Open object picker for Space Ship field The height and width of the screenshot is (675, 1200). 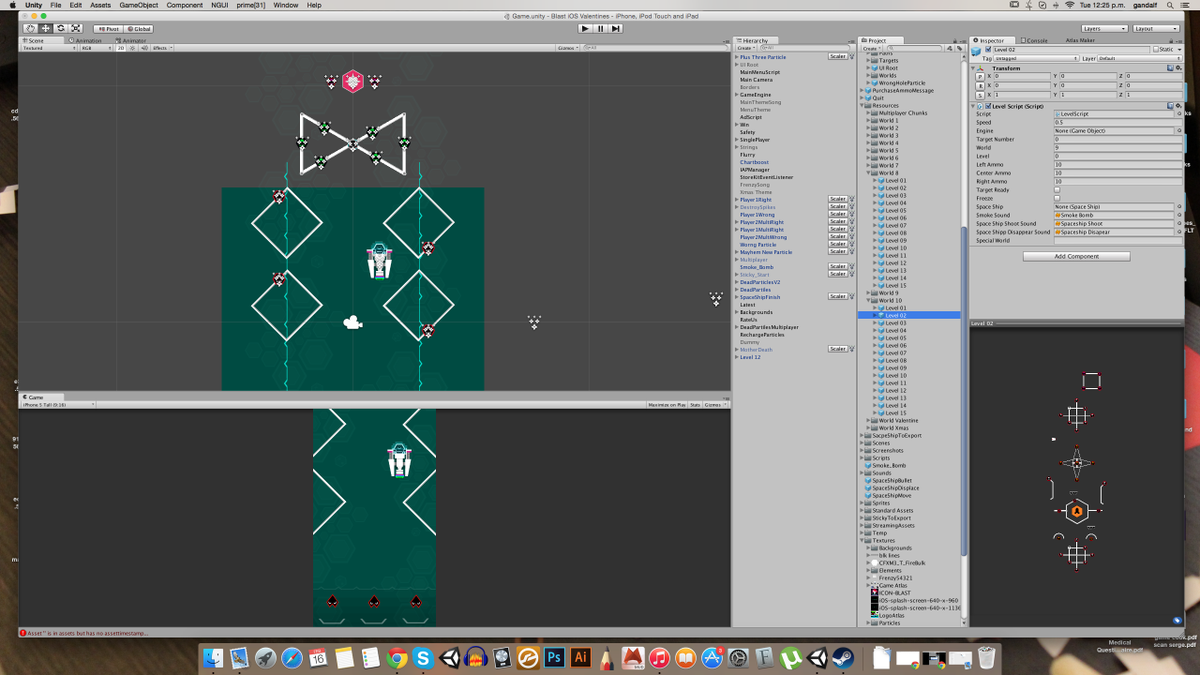1179,207
